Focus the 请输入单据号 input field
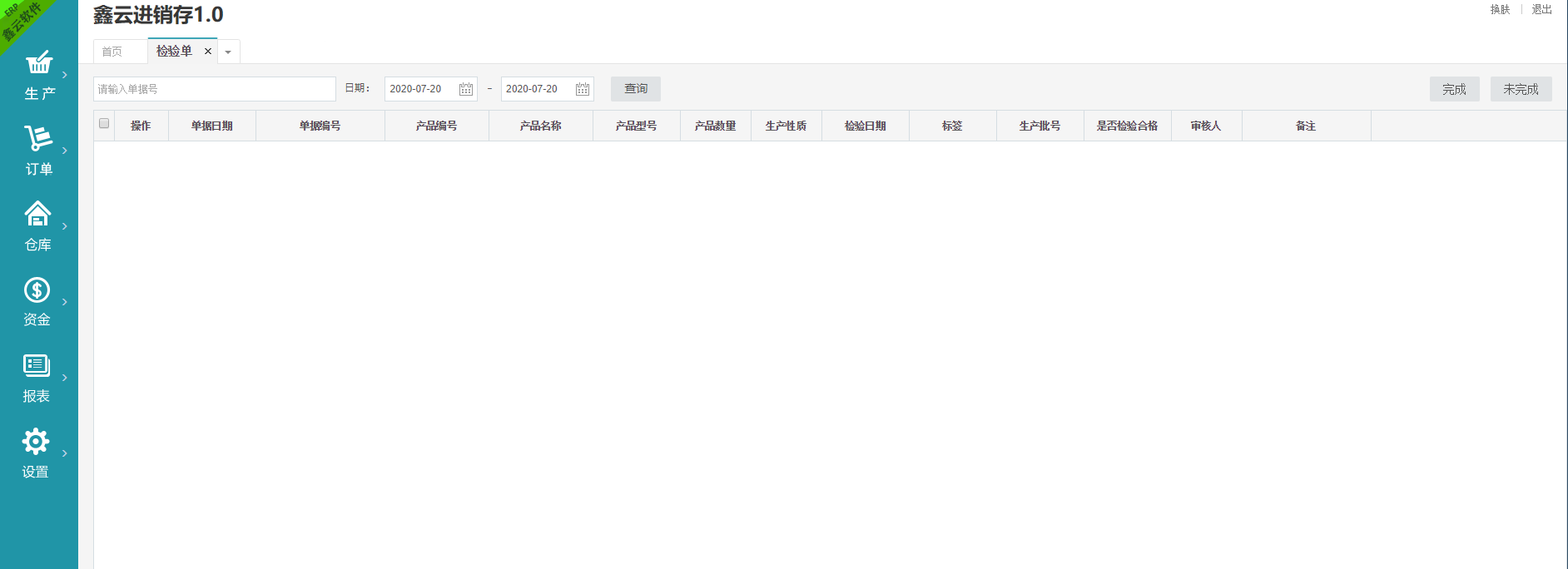This screenshot has width=1568, height=569. click(214, 89)
